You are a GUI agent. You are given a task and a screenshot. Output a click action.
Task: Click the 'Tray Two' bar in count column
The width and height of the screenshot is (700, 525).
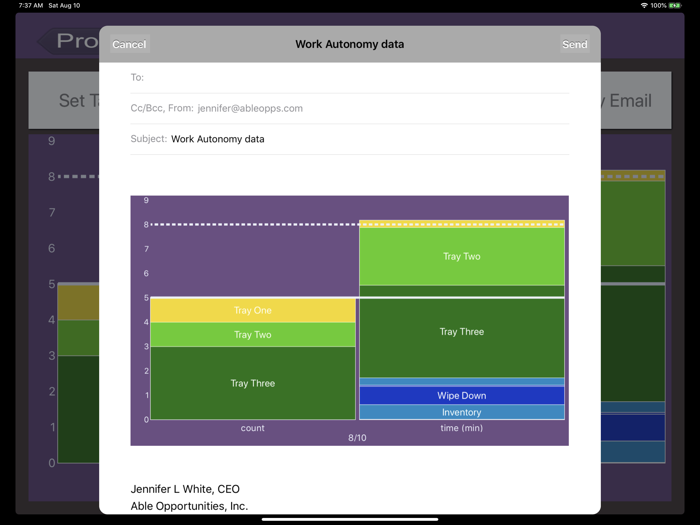[x=253, y=335]
